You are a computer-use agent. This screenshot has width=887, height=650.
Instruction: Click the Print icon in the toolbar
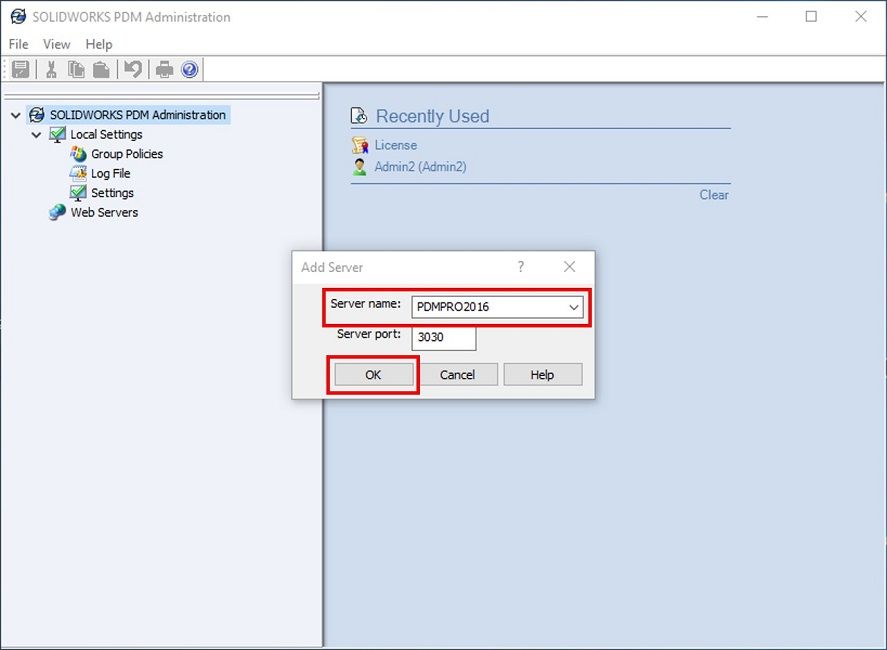click(x=164, y=69)
